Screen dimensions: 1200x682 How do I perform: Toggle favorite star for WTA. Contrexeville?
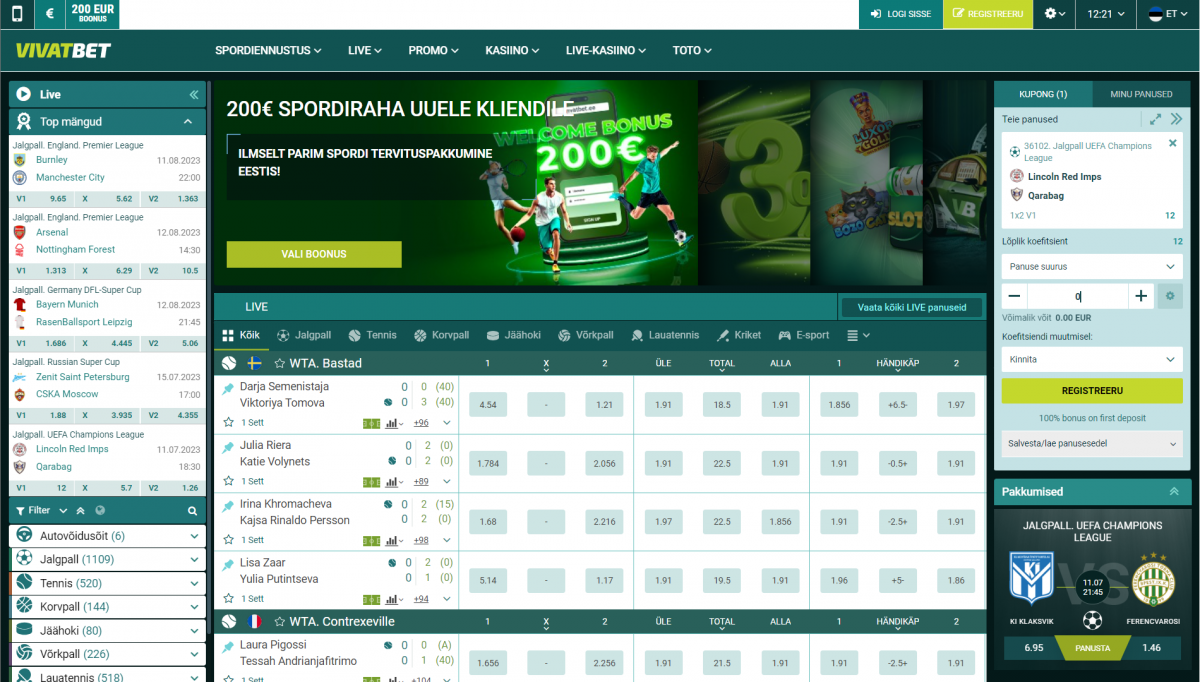tap(279, 622)
